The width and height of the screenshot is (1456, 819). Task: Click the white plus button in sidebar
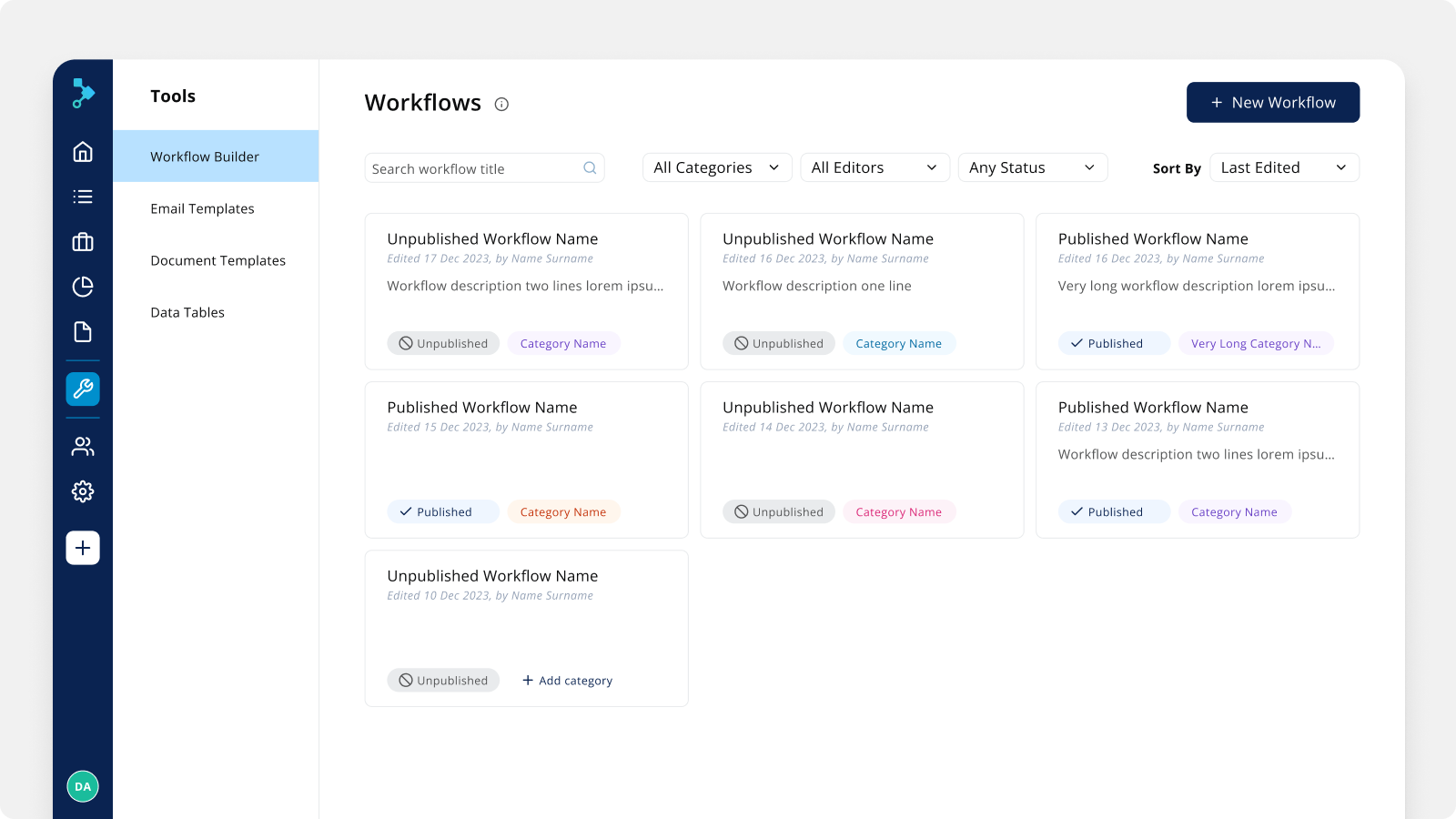(83, 548)
